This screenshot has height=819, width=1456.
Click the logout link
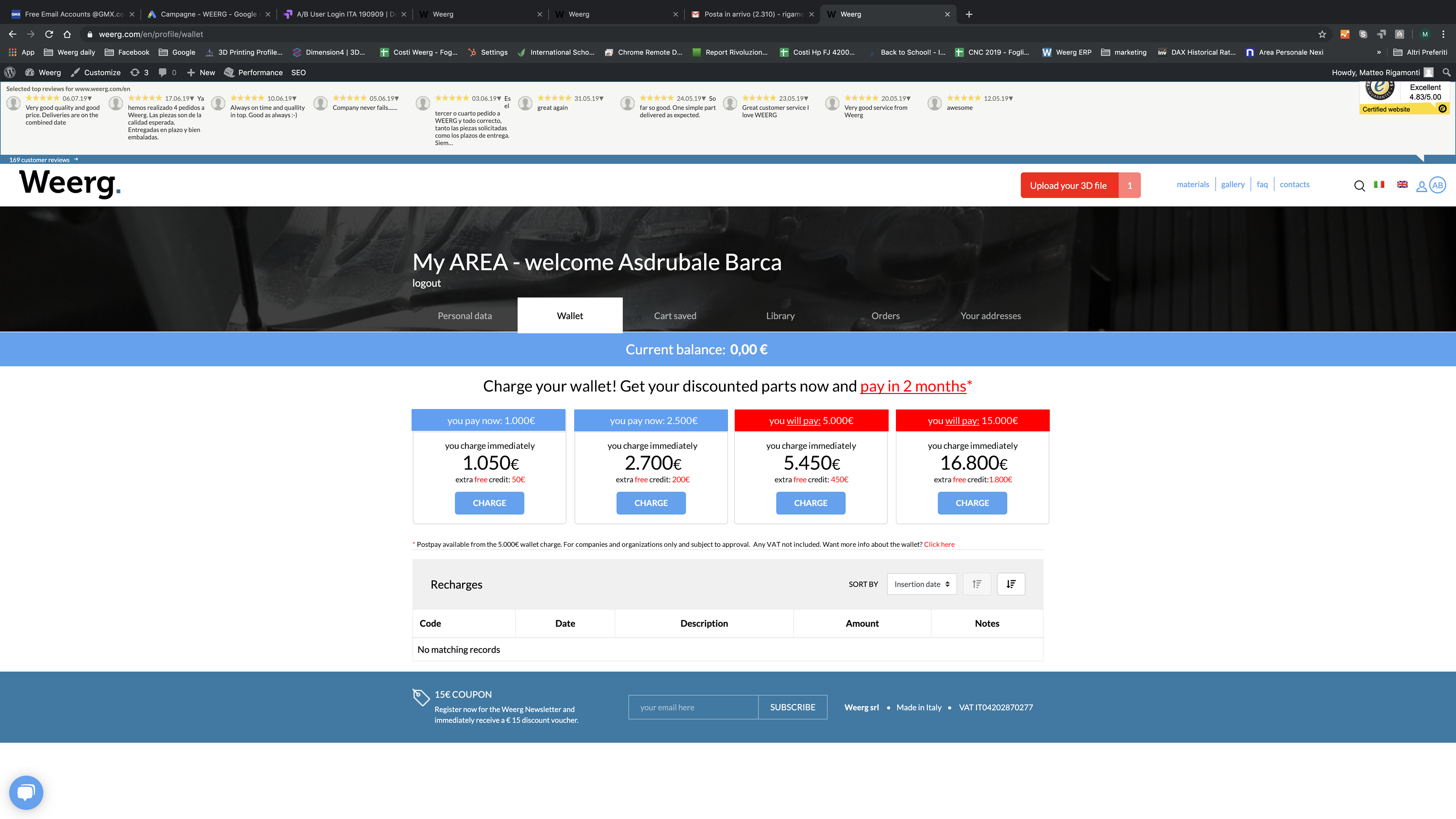426,283
